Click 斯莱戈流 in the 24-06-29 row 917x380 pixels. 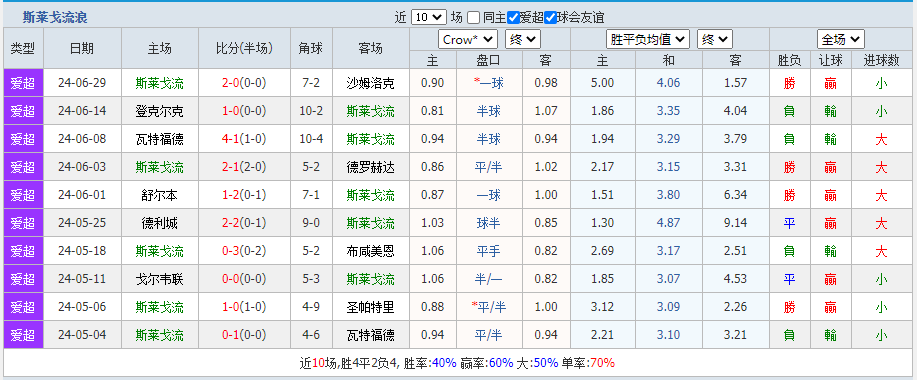[160, 83]
